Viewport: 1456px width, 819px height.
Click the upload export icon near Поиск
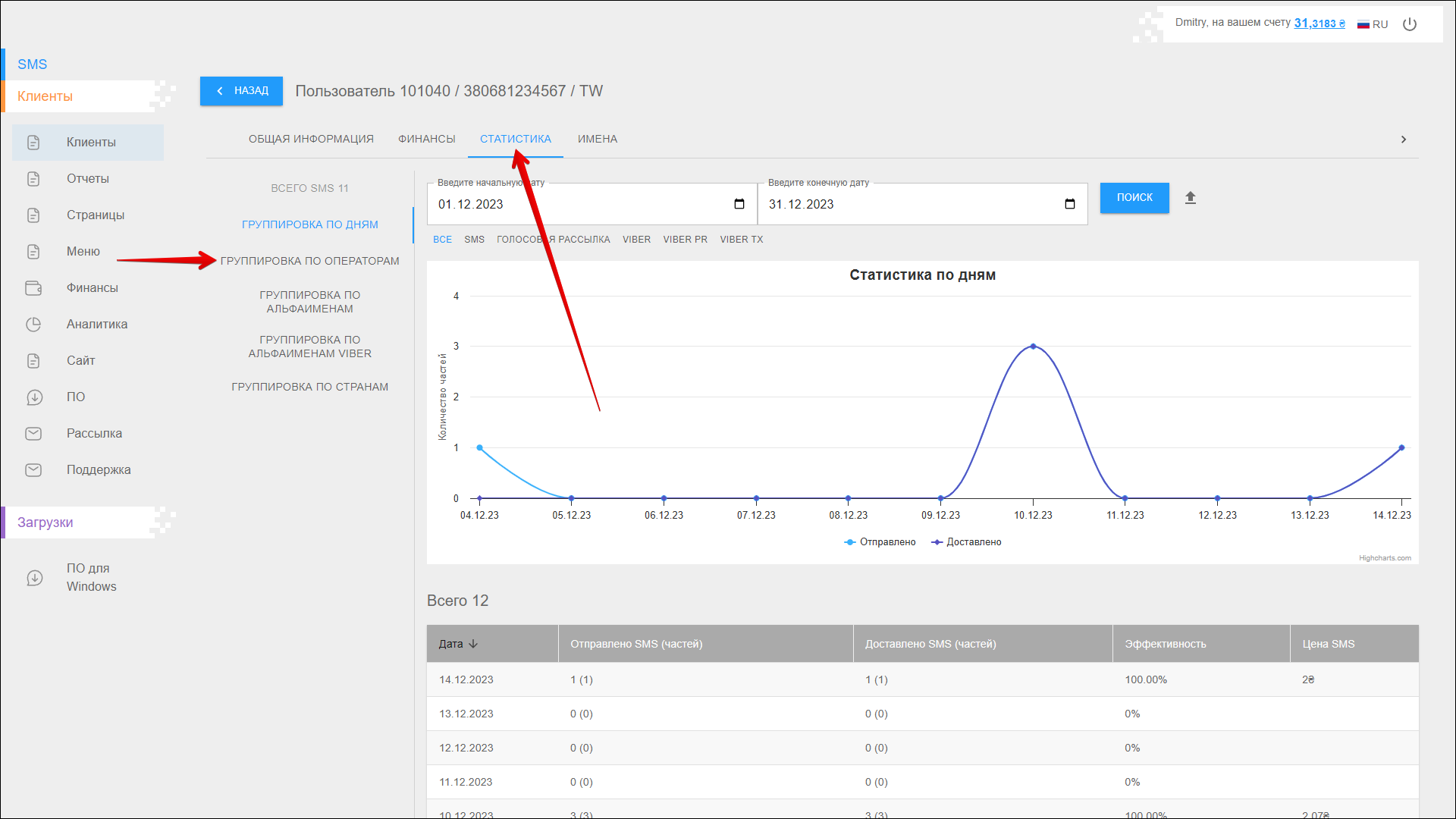1191,198
